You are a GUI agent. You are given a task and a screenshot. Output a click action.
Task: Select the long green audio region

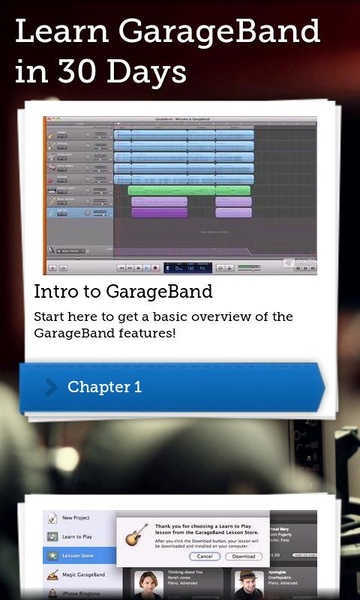189,190
